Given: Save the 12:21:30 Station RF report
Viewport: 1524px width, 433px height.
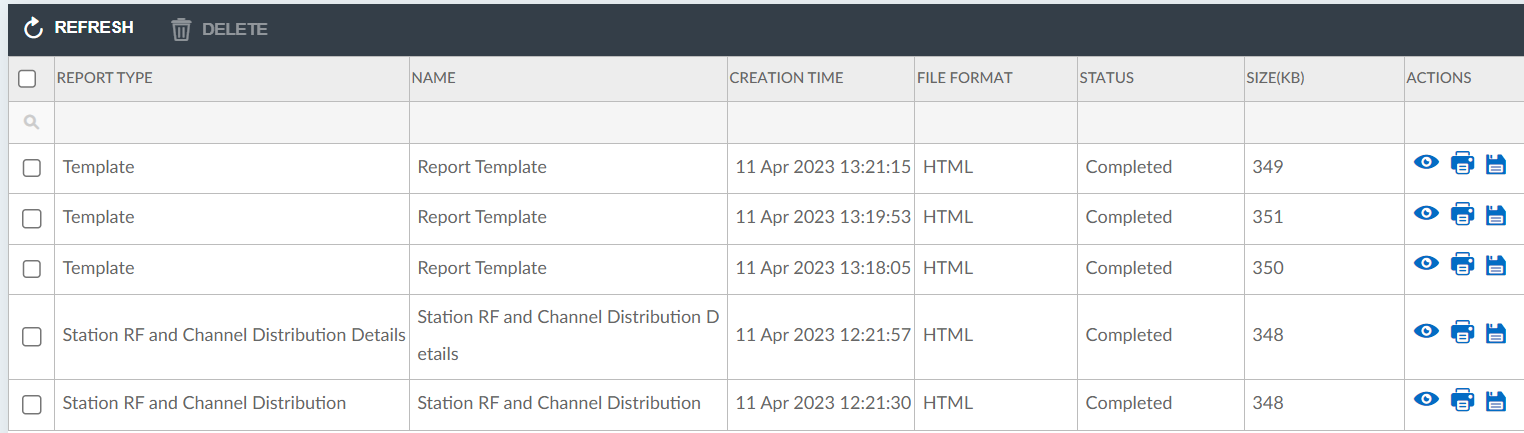Looking at the screenshot, I should click(1496, 401).
